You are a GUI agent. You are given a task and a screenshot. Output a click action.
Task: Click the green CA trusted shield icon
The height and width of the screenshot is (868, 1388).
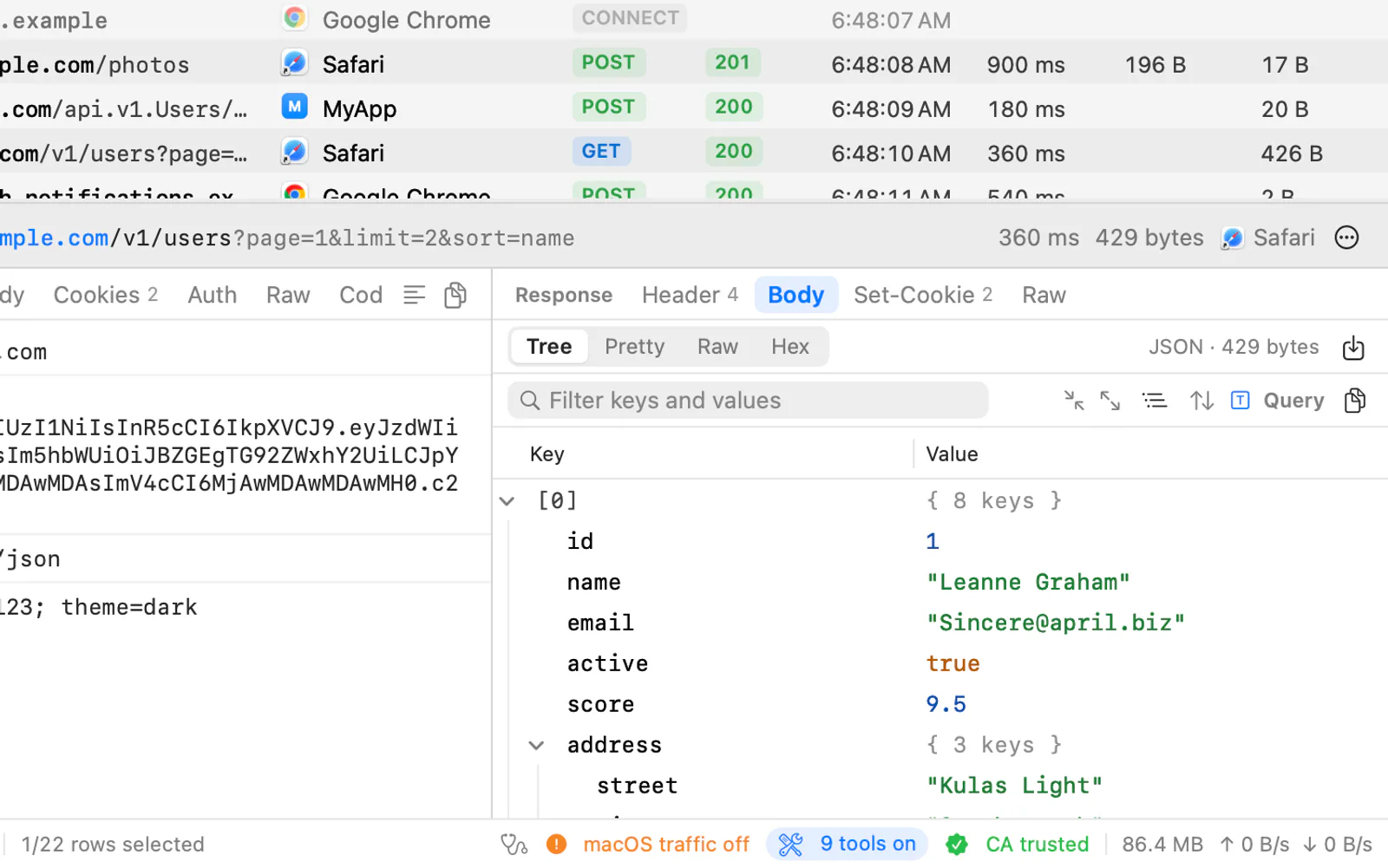coord(957,844)
